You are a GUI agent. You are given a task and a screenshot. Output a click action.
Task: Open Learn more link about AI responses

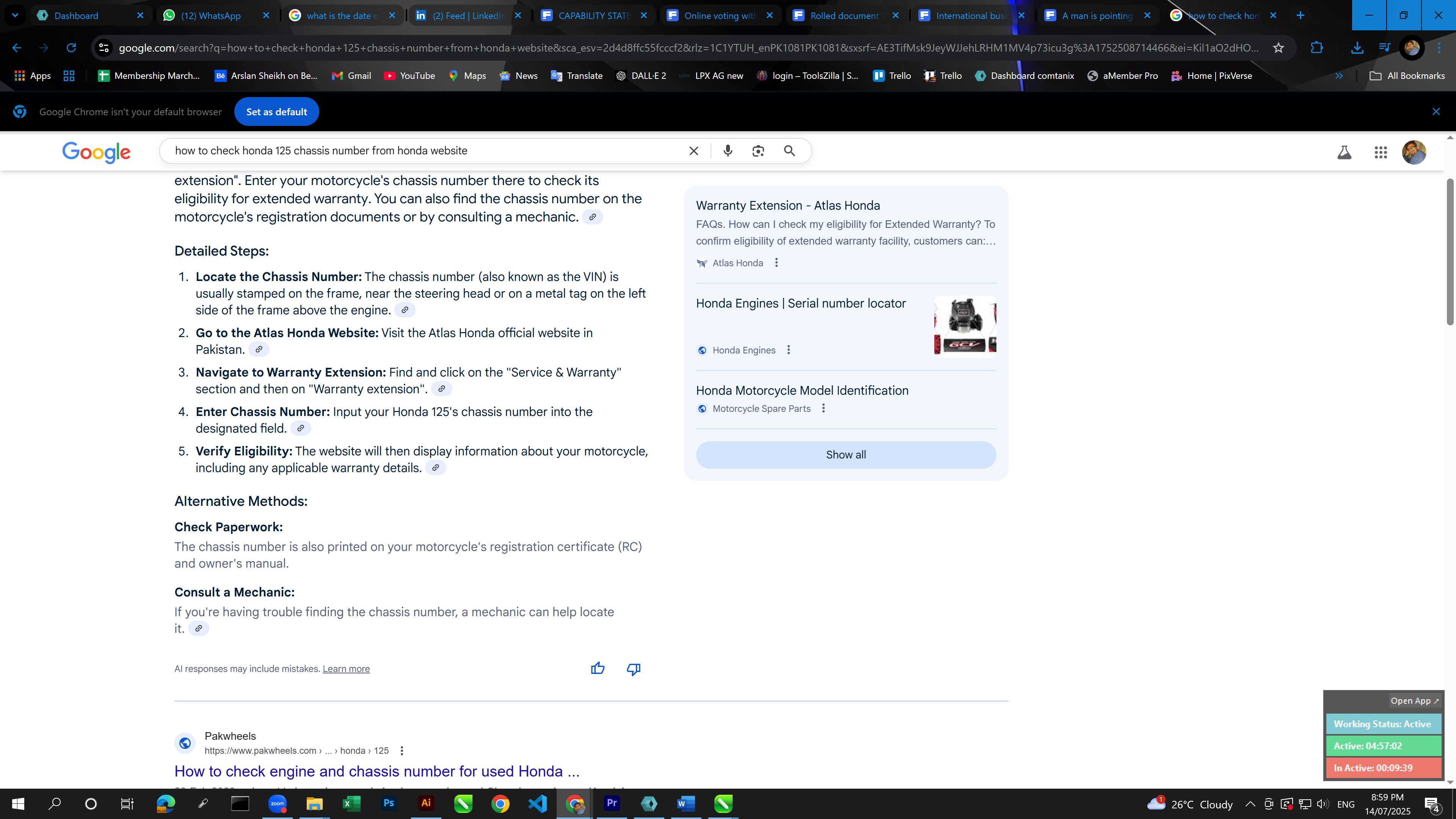[346, 668]
